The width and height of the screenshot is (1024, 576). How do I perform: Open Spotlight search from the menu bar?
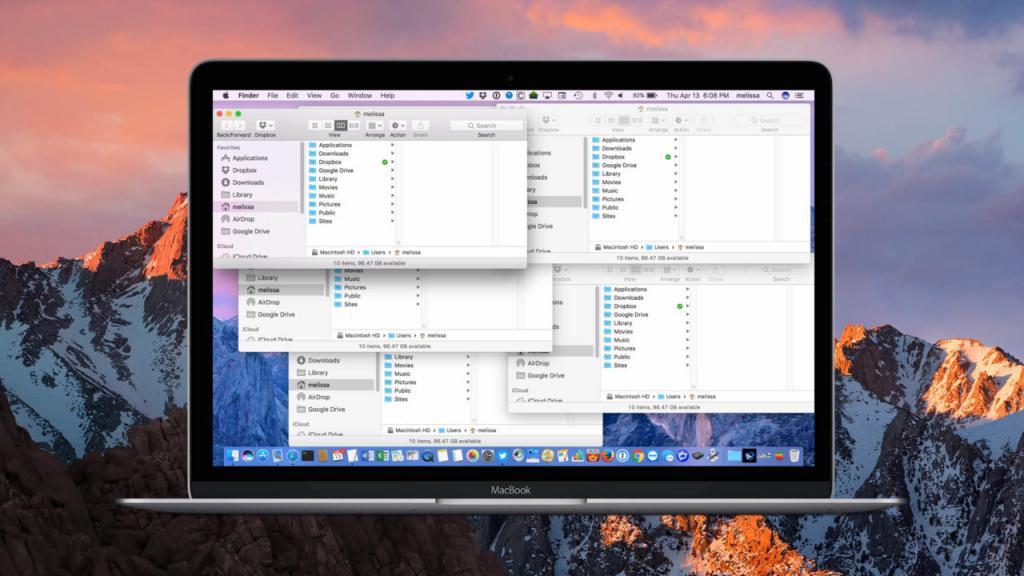coord(770,95)
